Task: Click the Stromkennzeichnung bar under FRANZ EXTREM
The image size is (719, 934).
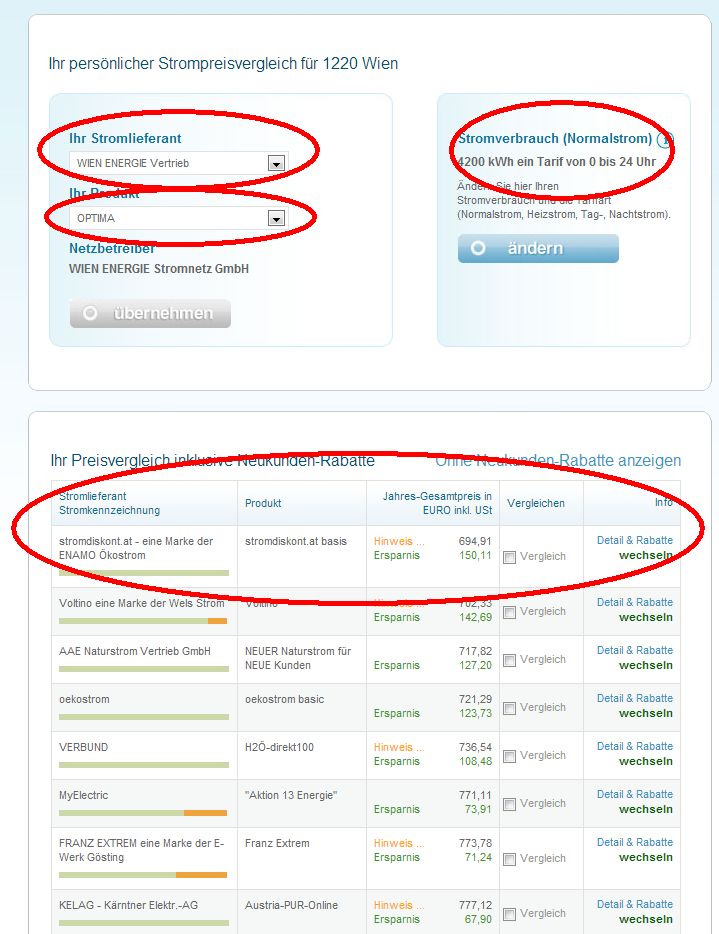Action: click(x=143, y=875)
